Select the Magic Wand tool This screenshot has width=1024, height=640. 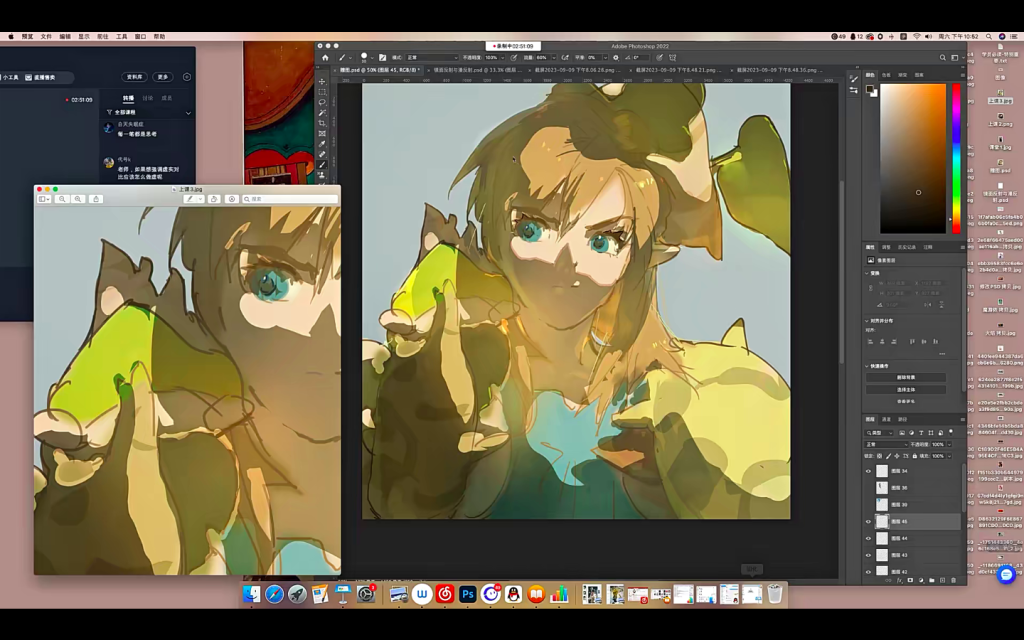[321, 112]
